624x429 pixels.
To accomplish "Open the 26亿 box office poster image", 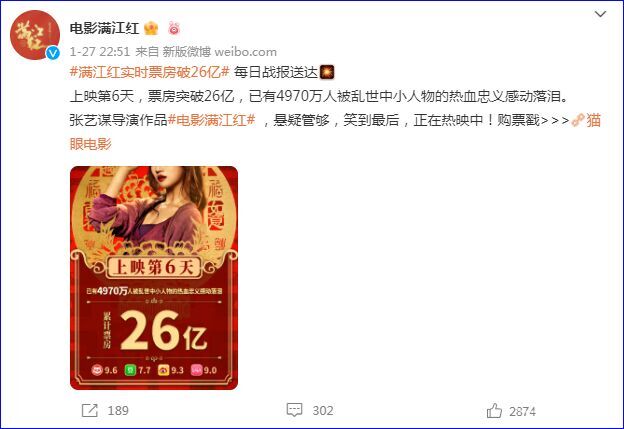I will (154, 278).
